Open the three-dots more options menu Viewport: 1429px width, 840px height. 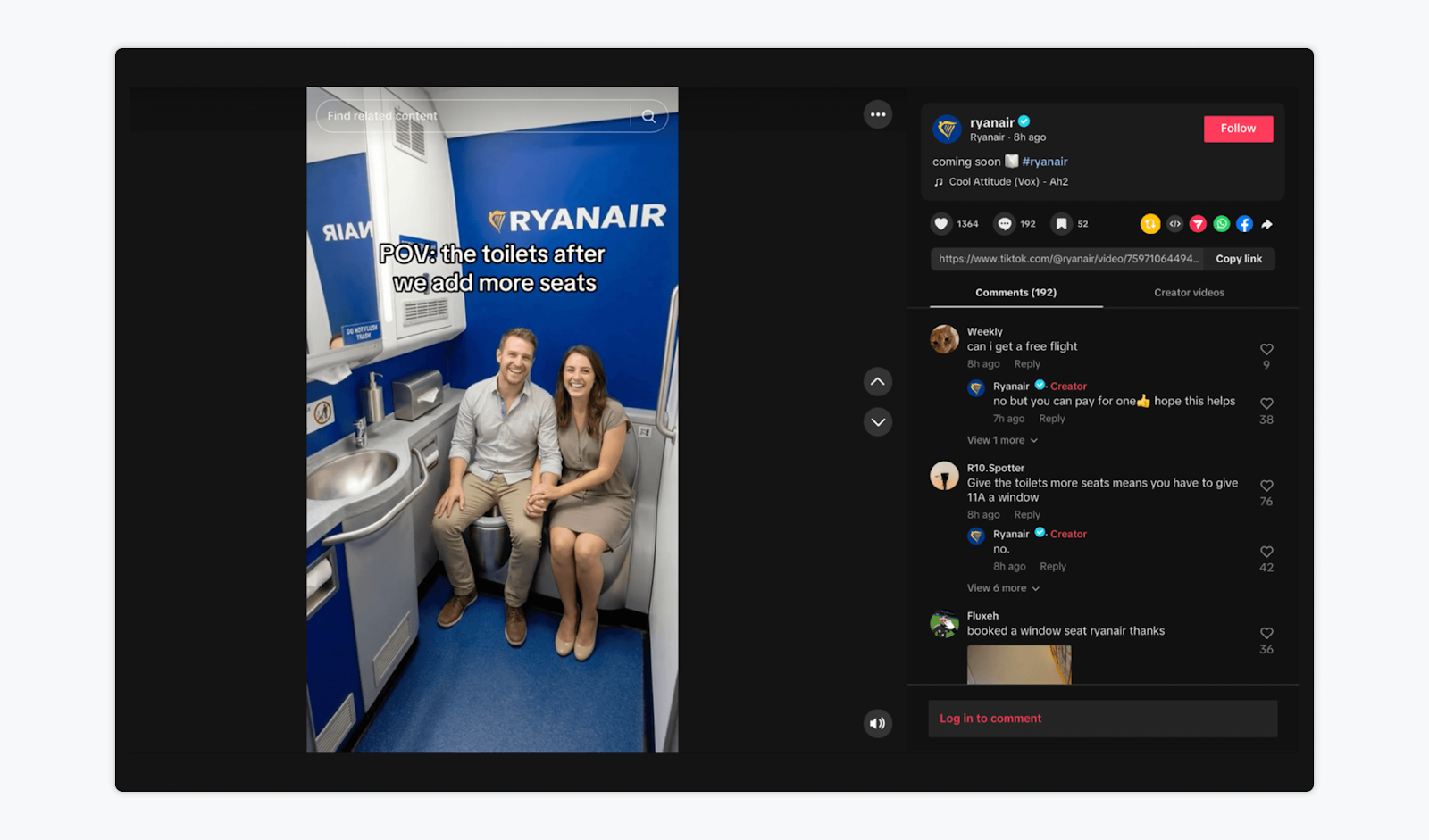[878, 114]
